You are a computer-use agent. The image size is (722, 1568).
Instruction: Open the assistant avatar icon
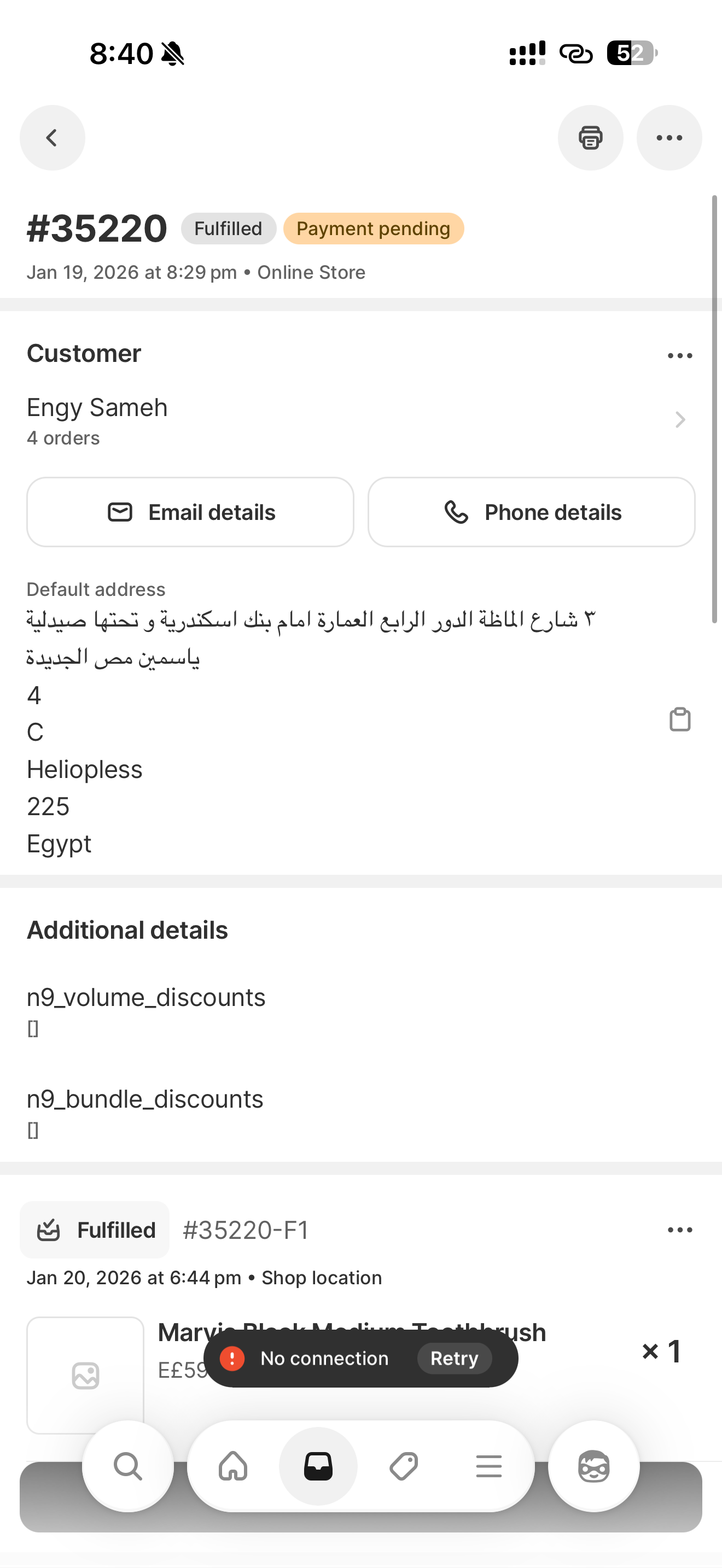(593, 1466)
